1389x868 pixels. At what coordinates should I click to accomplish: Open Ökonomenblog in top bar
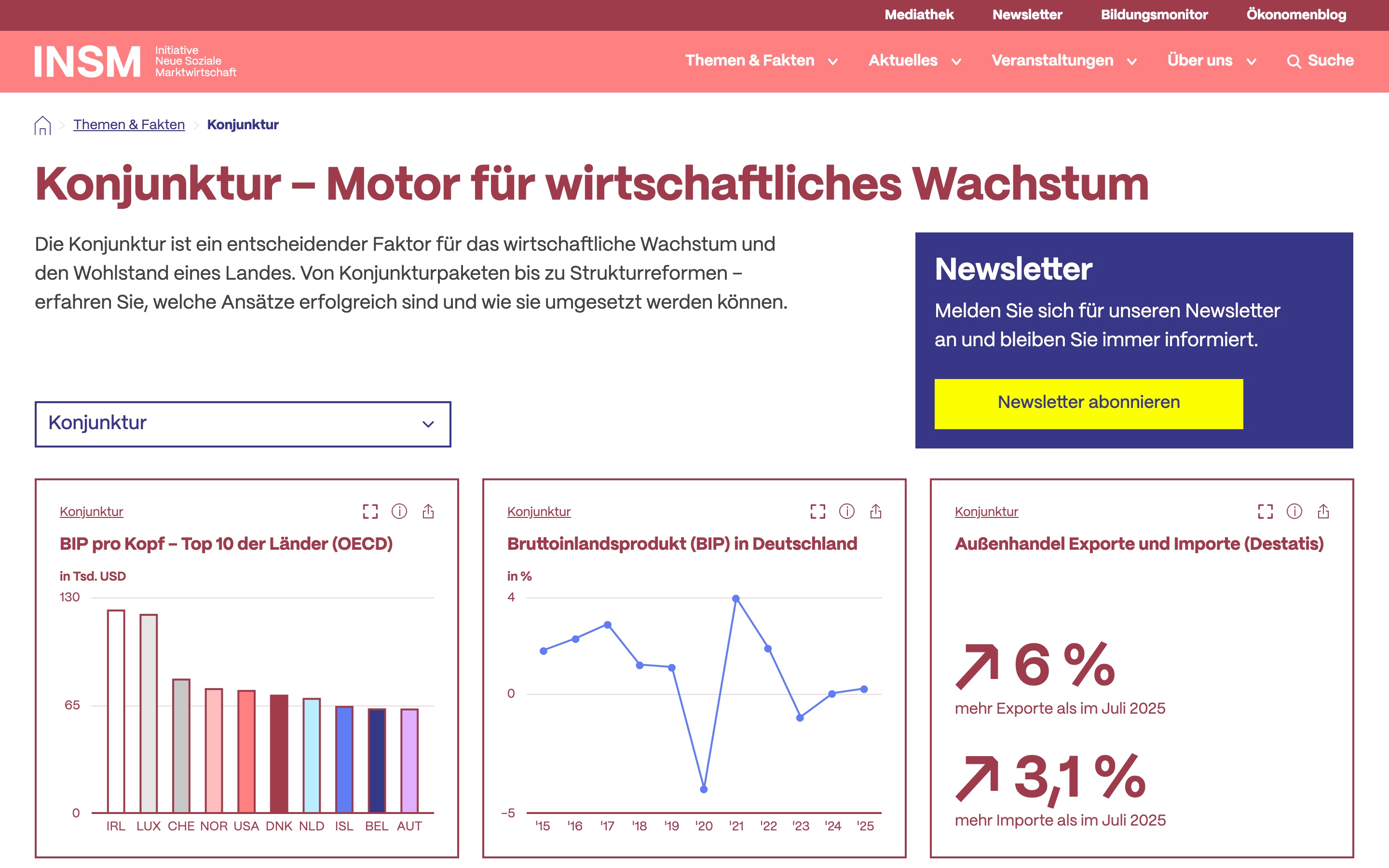(1296, 15)
